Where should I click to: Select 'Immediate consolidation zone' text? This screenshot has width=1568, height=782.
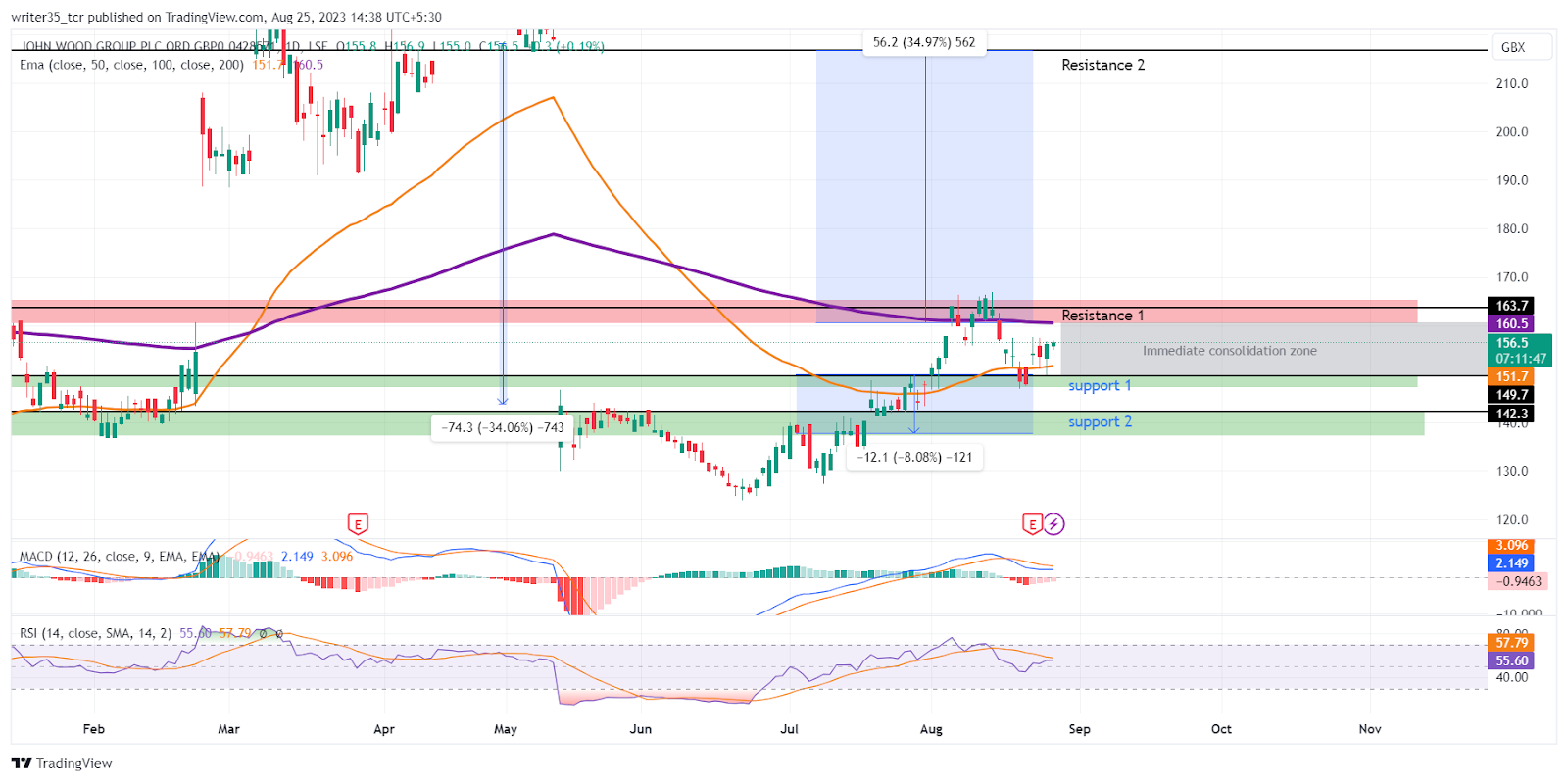click(1229, 351)
